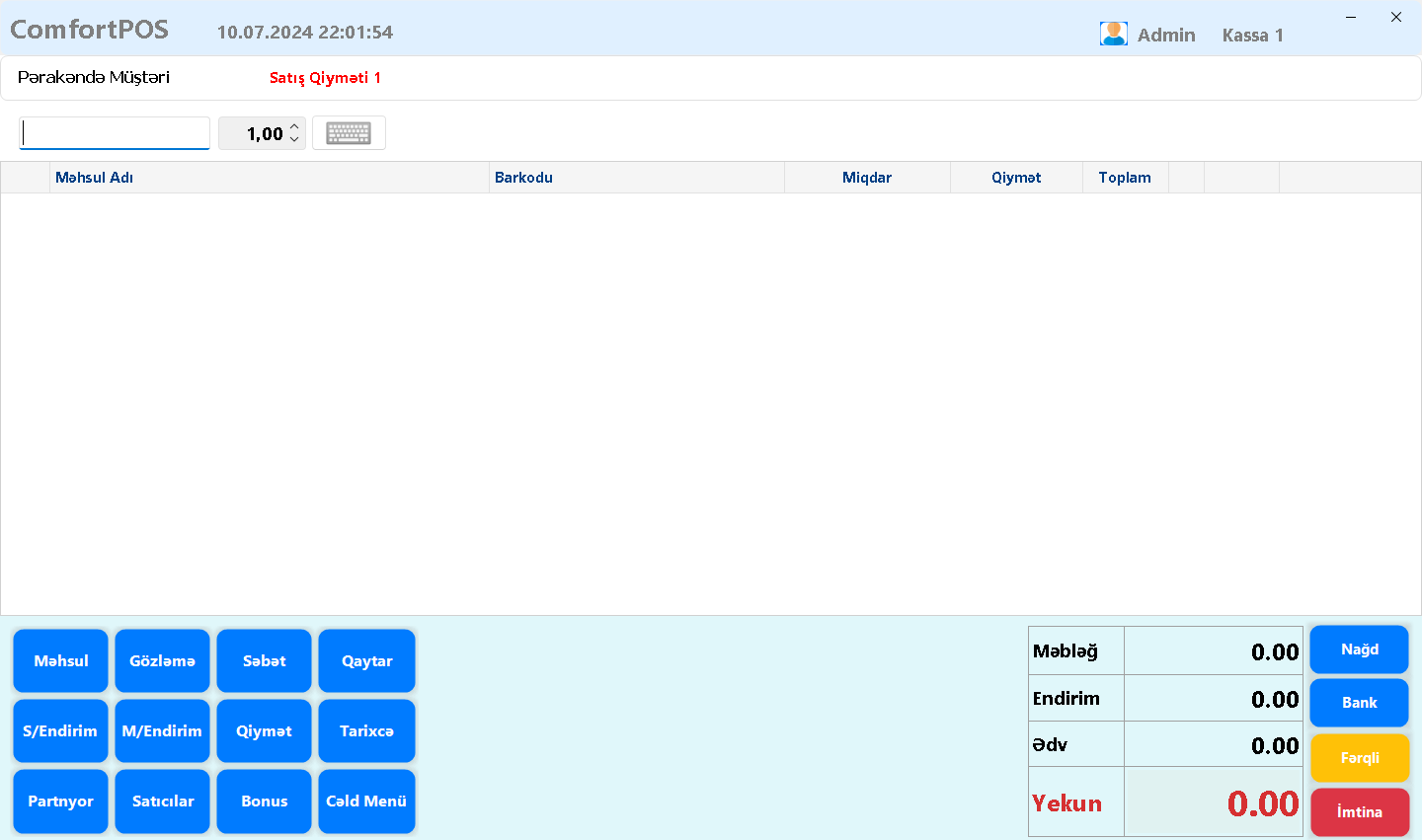Put the sale on Gözləmə hold
The width and height of the screenshot is (1422, 840).
[x=163, y=661]
